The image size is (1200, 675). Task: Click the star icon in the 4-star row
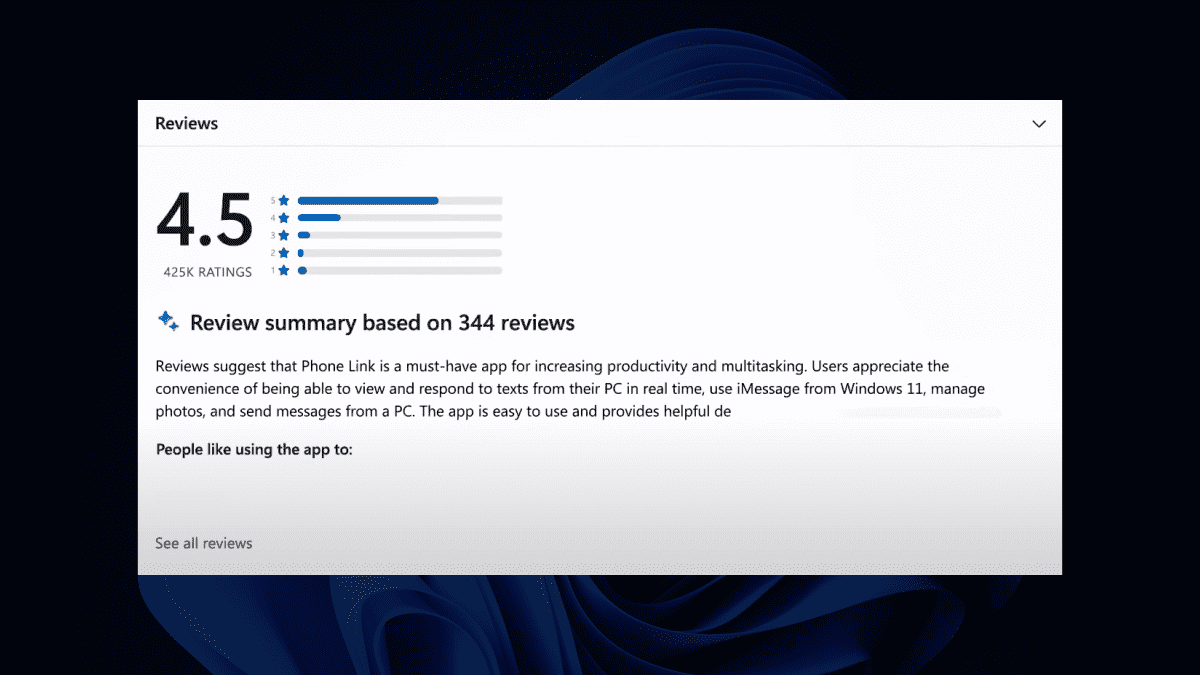[x=284, y=217]
